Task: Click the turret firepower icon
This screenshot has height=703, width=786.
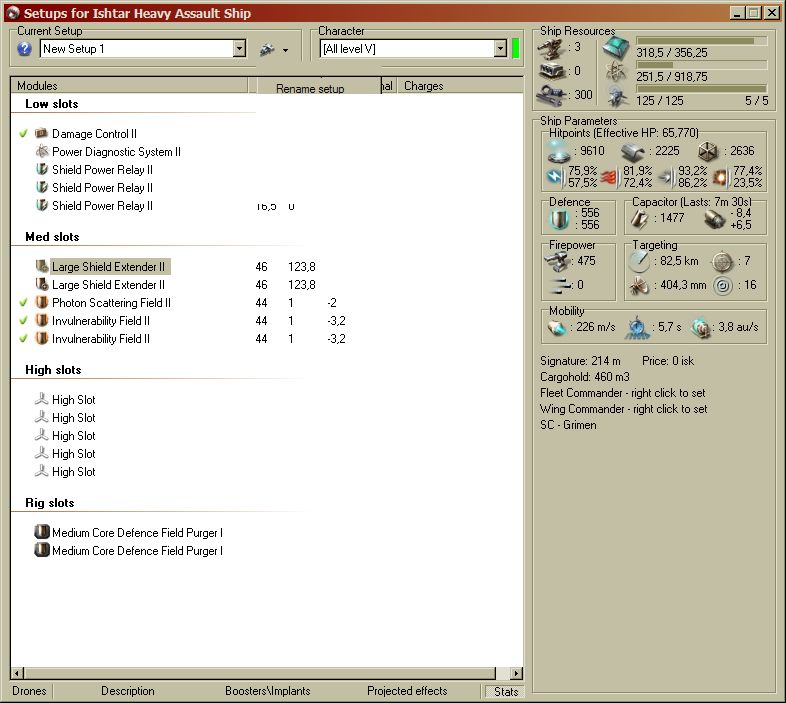Action: click(x=558, y=261)
